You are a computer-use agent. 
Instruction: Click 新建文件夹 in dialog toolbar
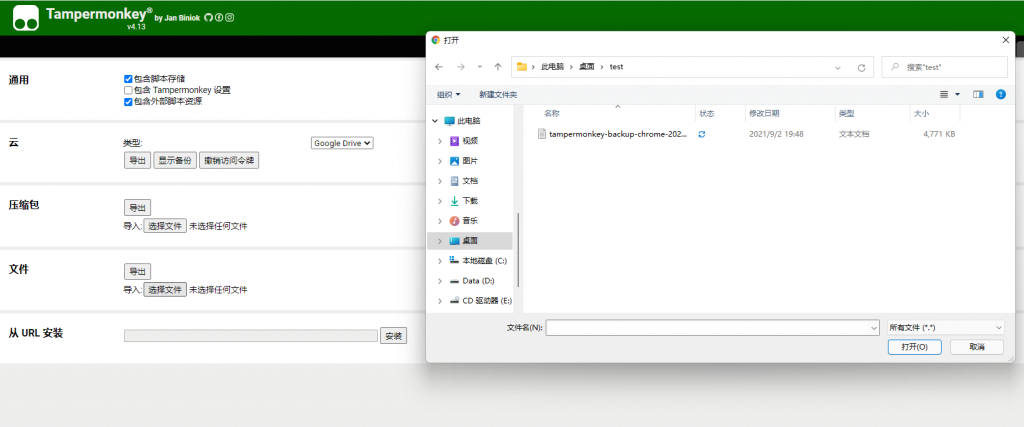[x=498, y=95]
